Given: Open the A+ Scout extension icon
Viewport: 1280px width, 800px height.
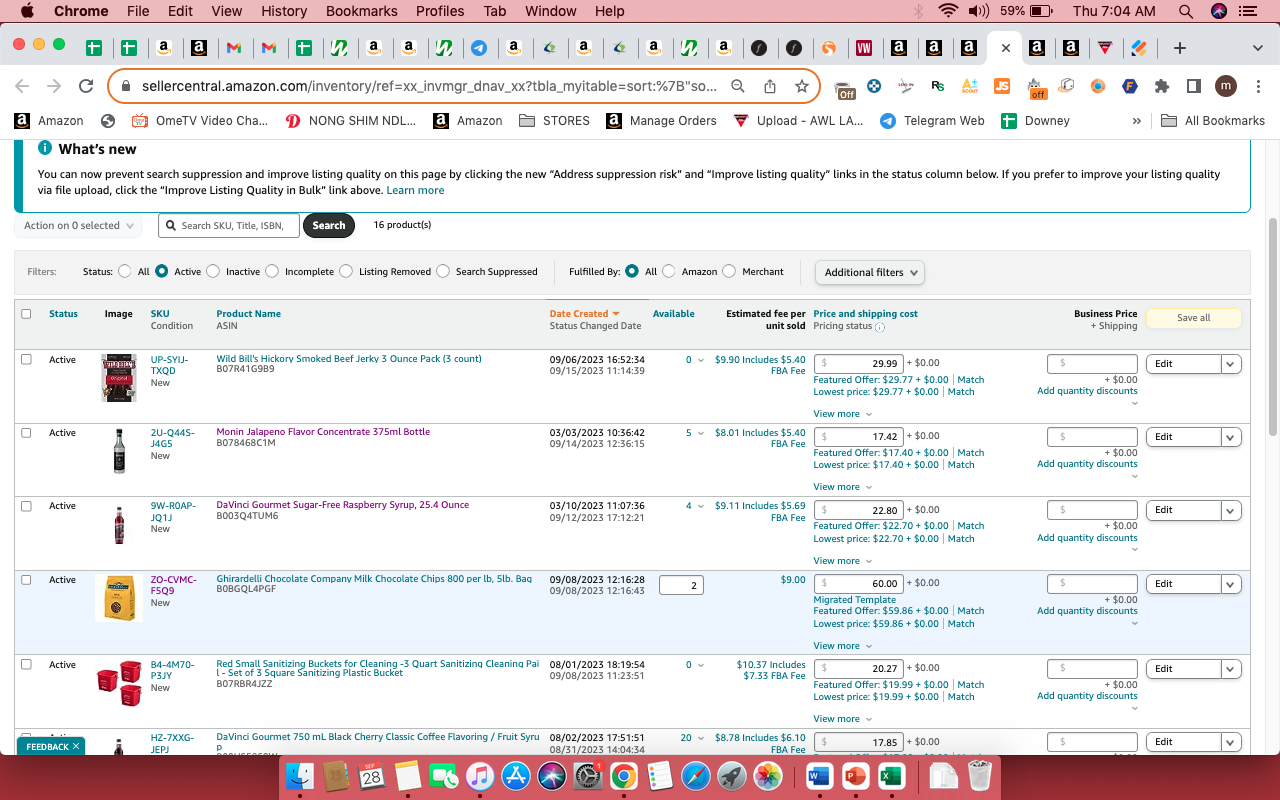Looking at the screenshot, I should point(969,87).
